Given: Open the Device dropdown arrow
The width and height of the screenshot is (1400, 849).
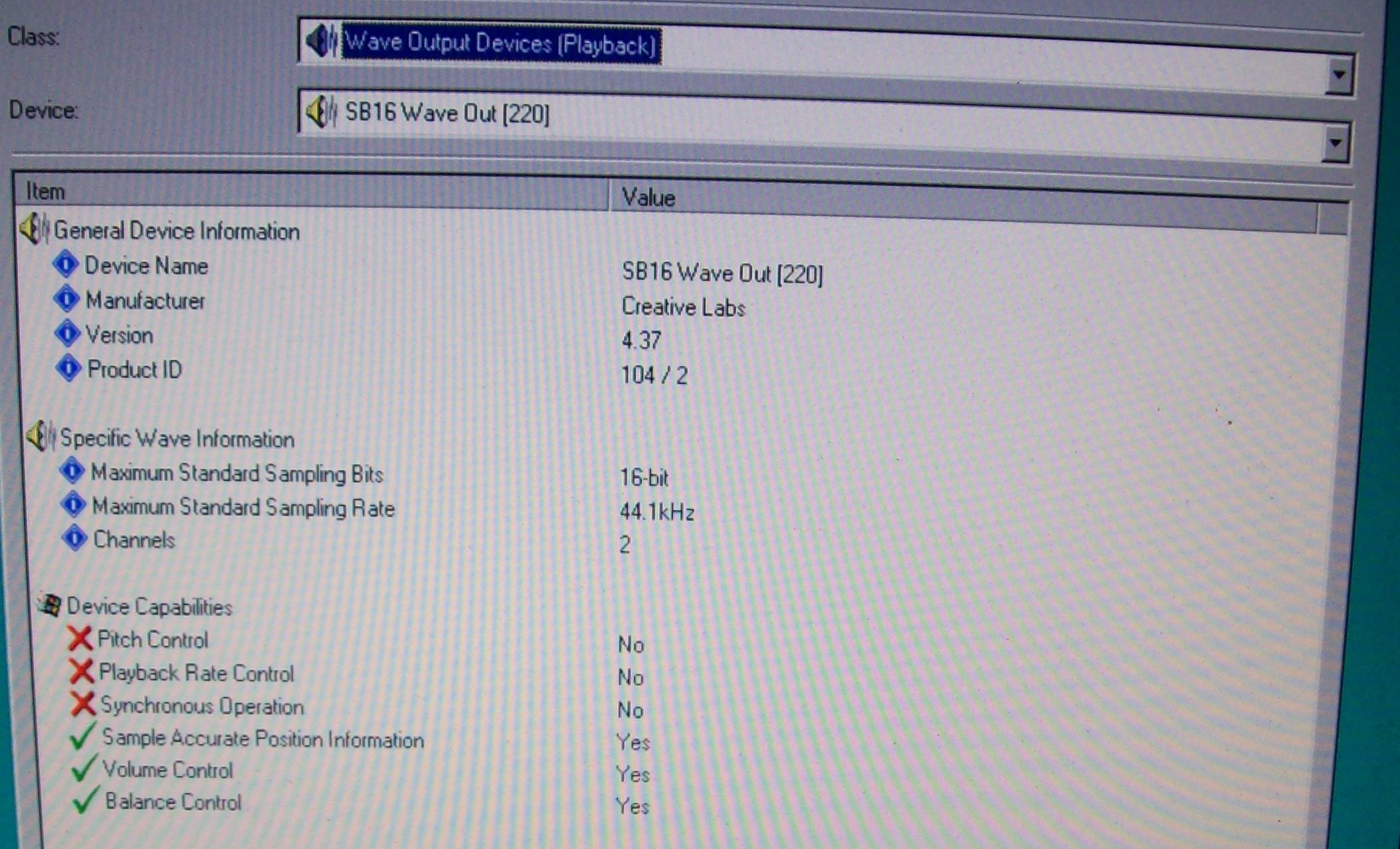Looking at the screenshot, I should pos(1335,143).
